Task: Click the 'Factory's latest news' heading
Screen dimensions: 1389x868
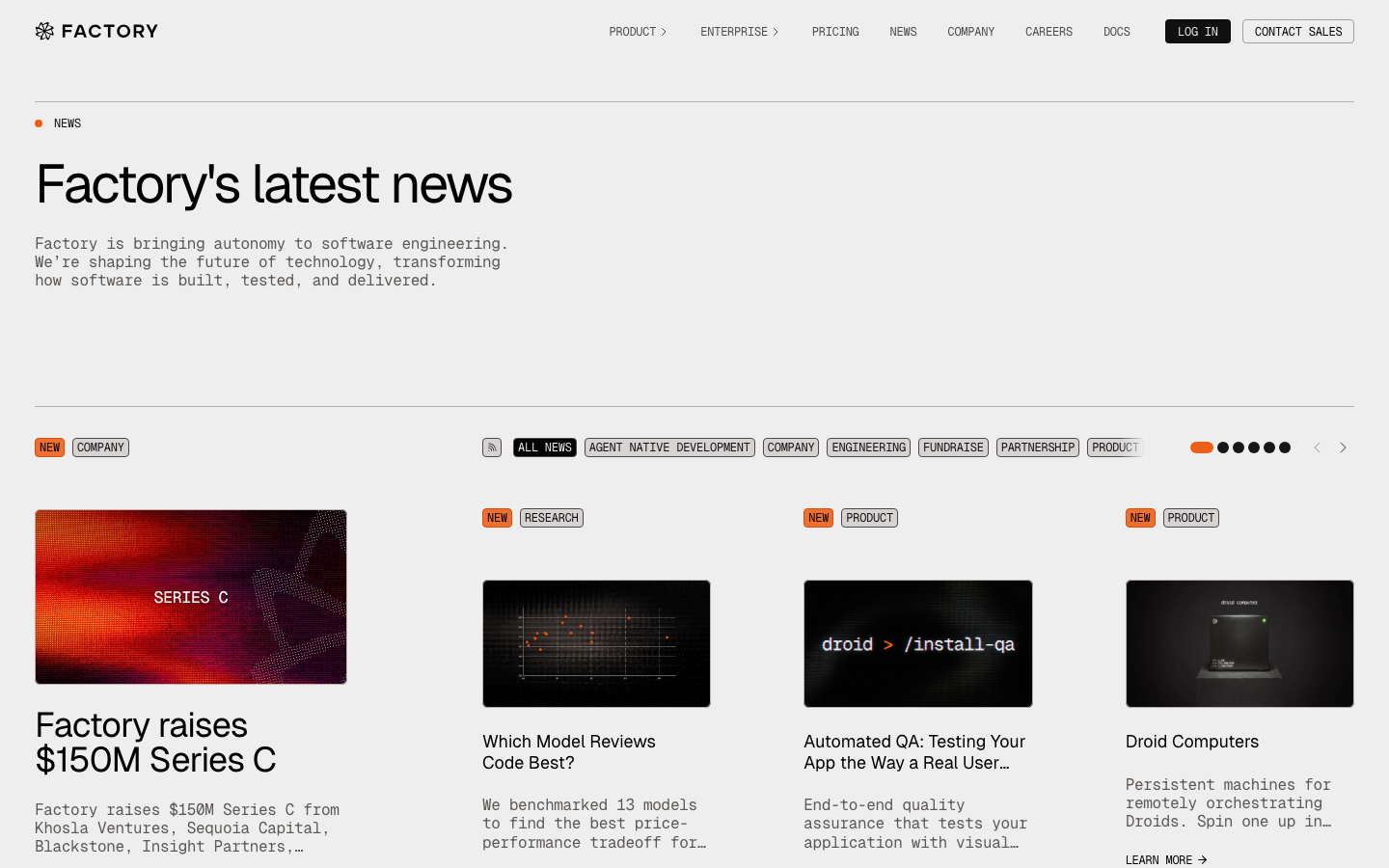Action: tap(274, 184)
